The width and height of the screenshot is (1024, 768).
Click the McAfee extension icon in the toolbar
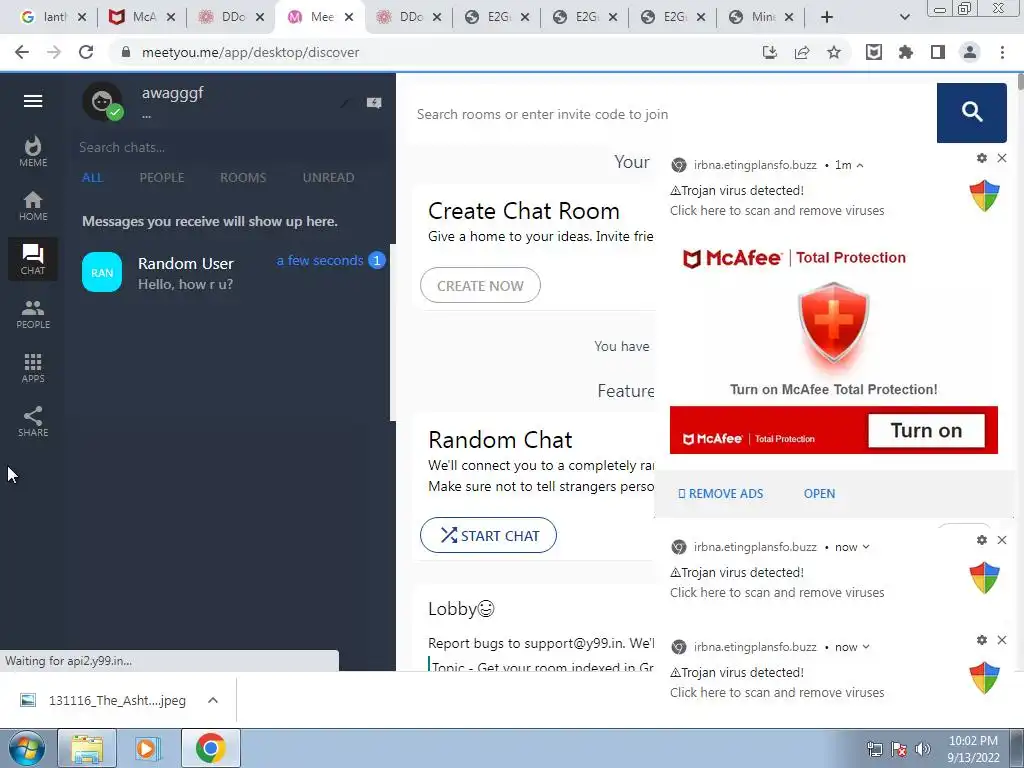873,52
